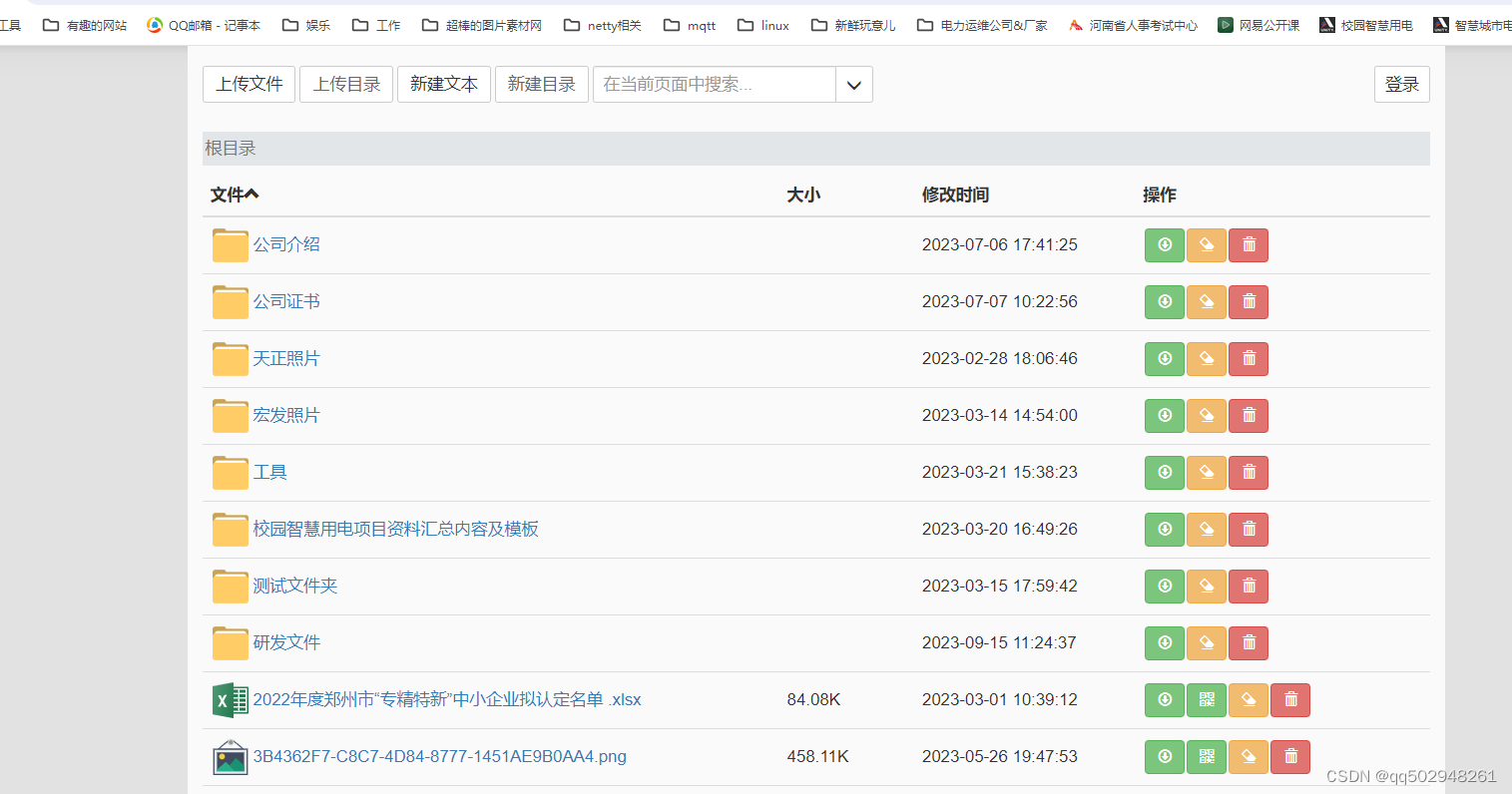Rename the 宏发照片 folder

click(x=1206, y=416)
